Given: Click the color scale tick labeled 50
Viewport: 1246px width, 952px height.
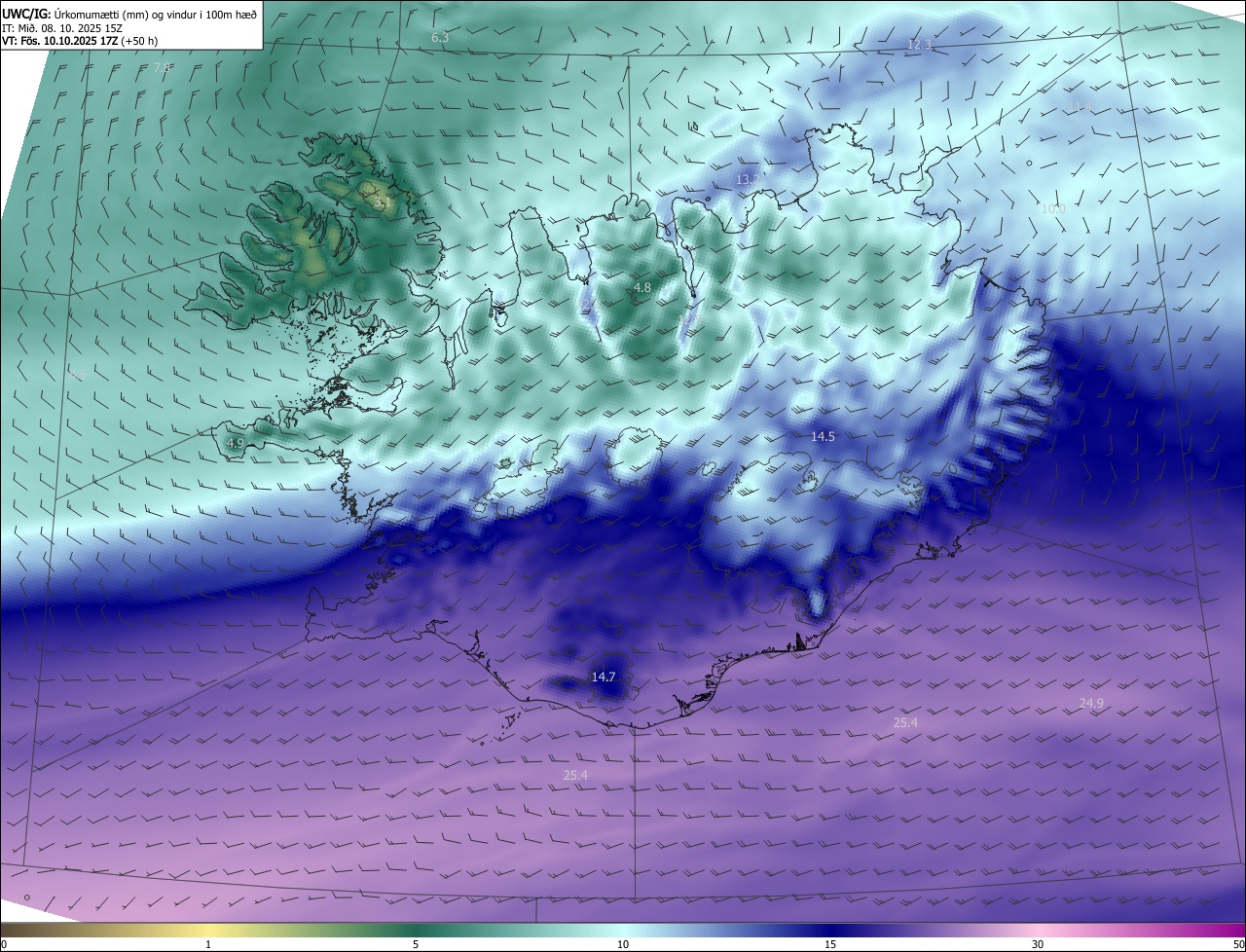Looking at the screenshot, I should coord(1238,944).
